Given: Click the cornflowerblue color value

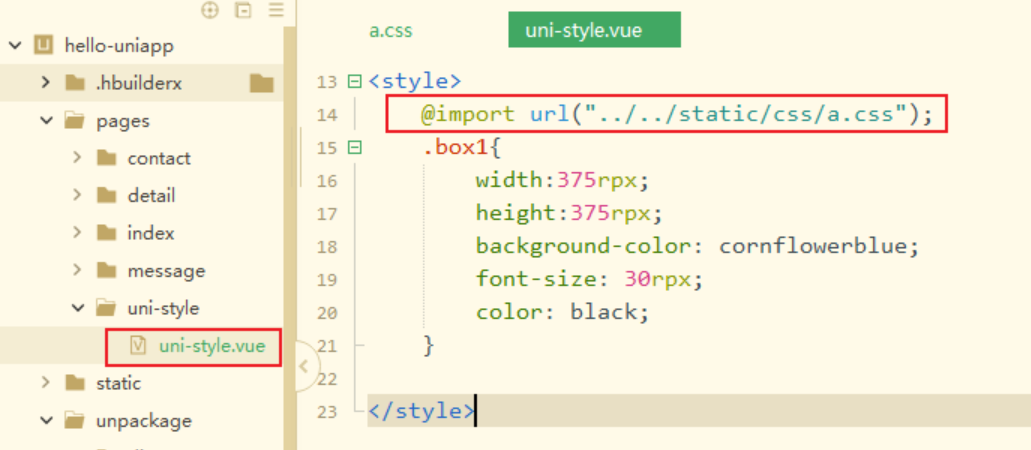Looking at the screenshot, I should (x=811, y=246).
